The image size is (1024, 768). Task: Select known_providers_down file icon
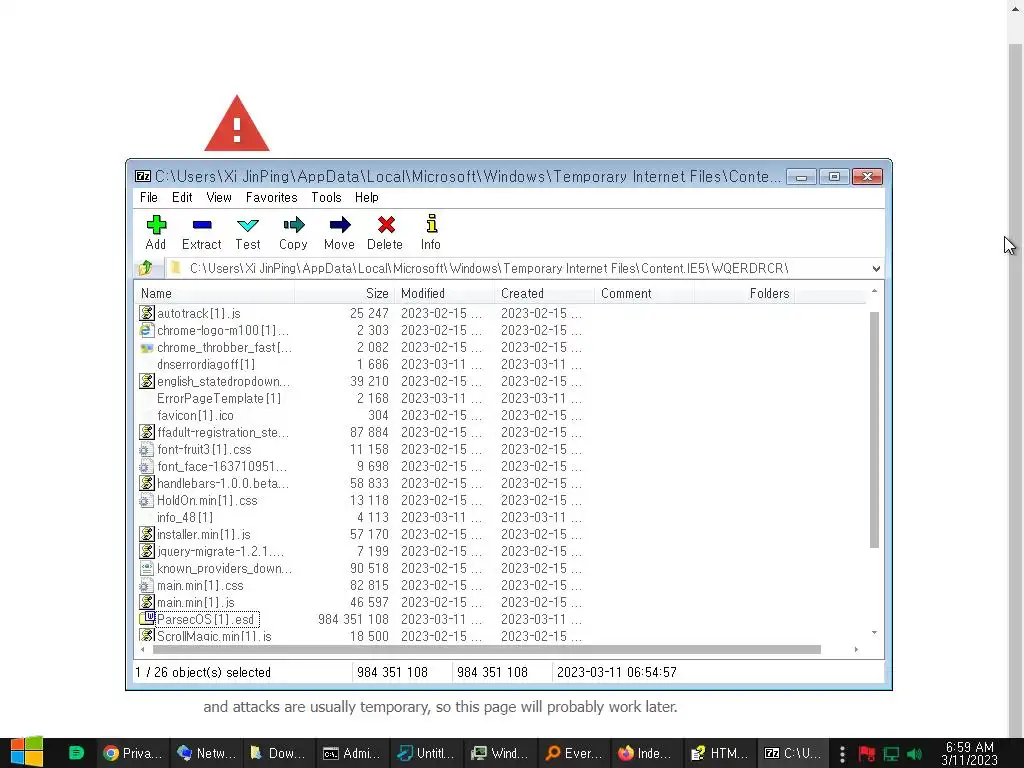pyautogui.click(x=147, y=568)
